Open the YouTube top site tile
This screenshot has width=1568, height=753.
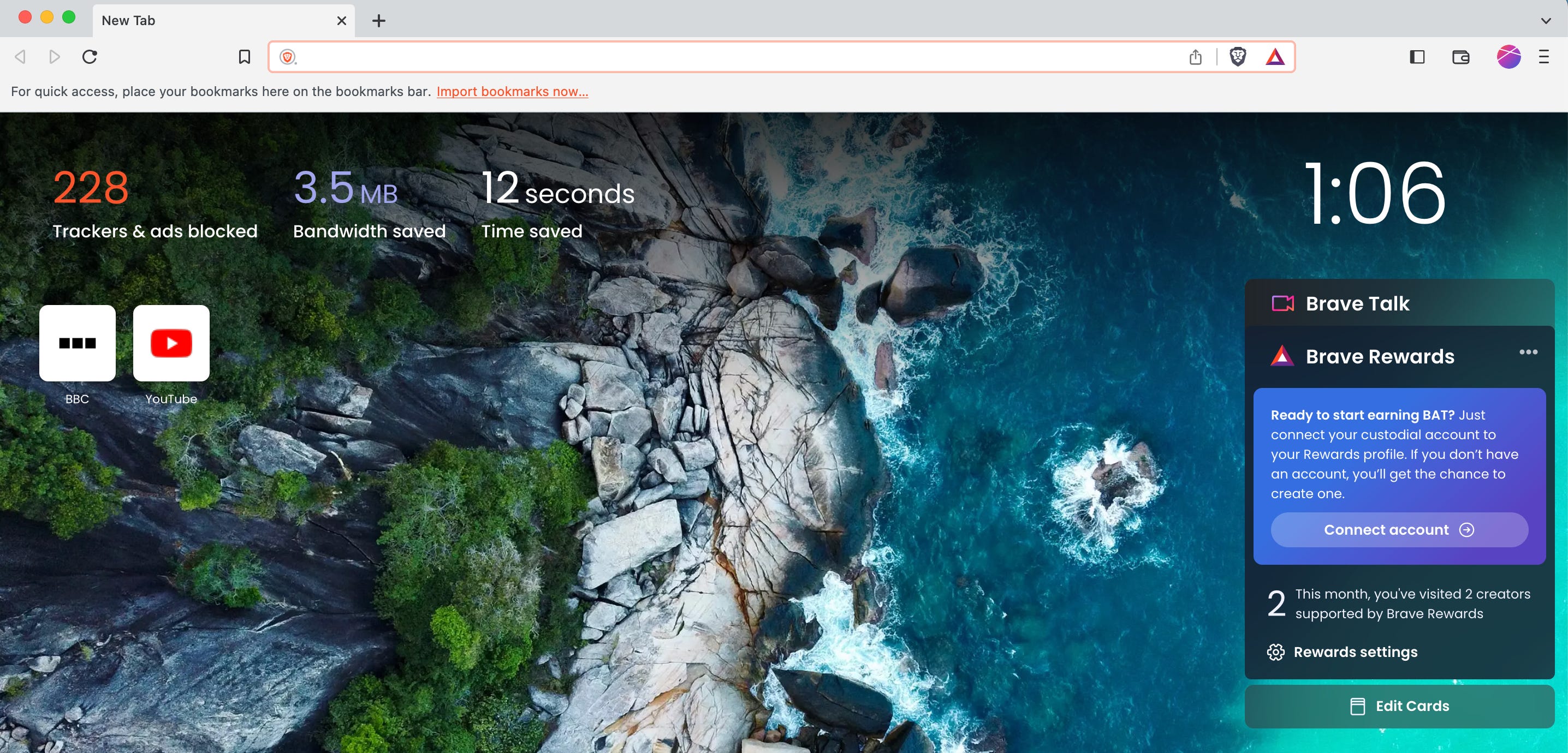(x=171, y=343)
